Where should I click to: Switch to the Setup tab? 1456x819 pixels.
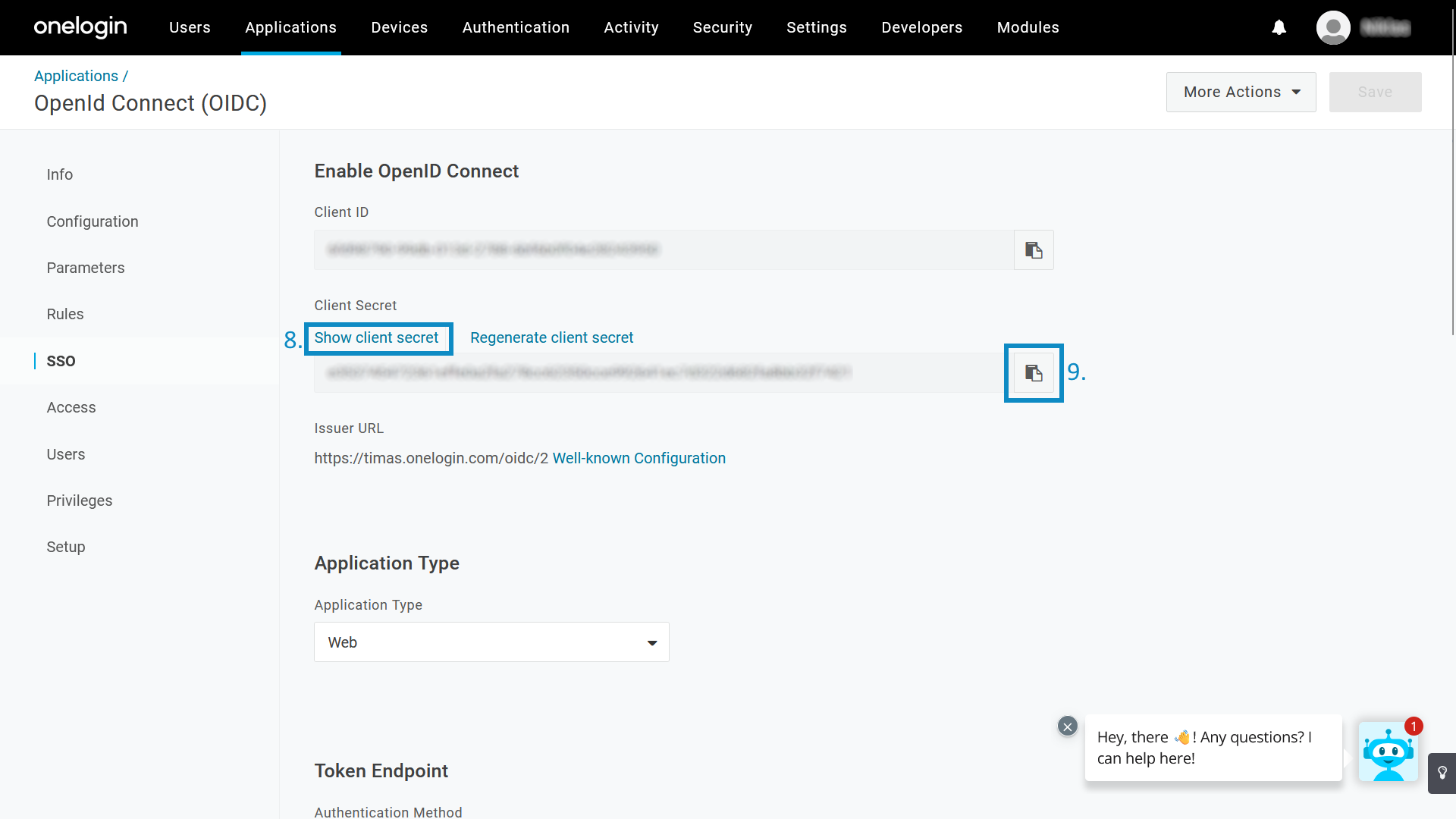coord(66,547)
